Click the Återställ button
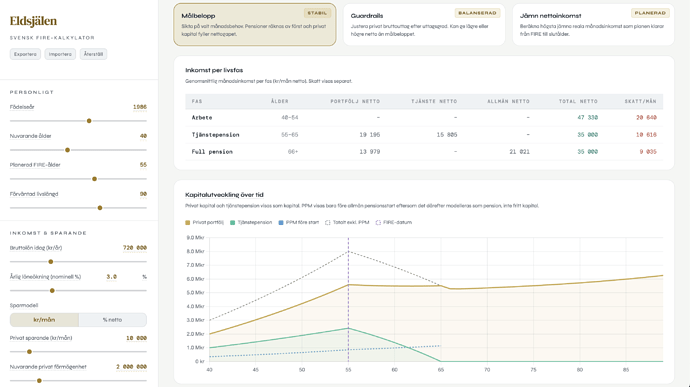Image resolution: width=690 pixels, height=387 pixels. click(93, 54)
